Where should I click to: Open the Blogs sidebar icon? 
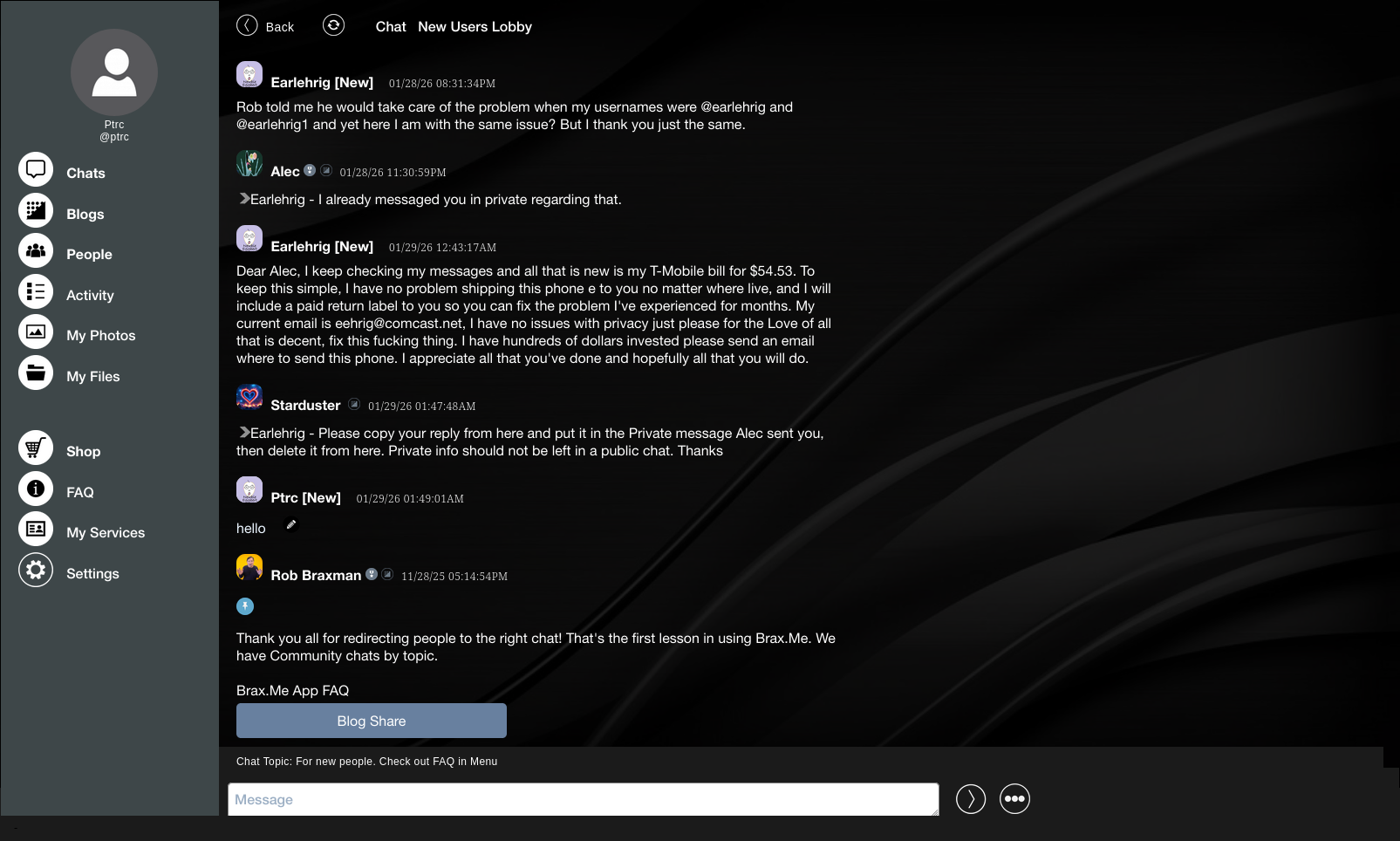36,209
